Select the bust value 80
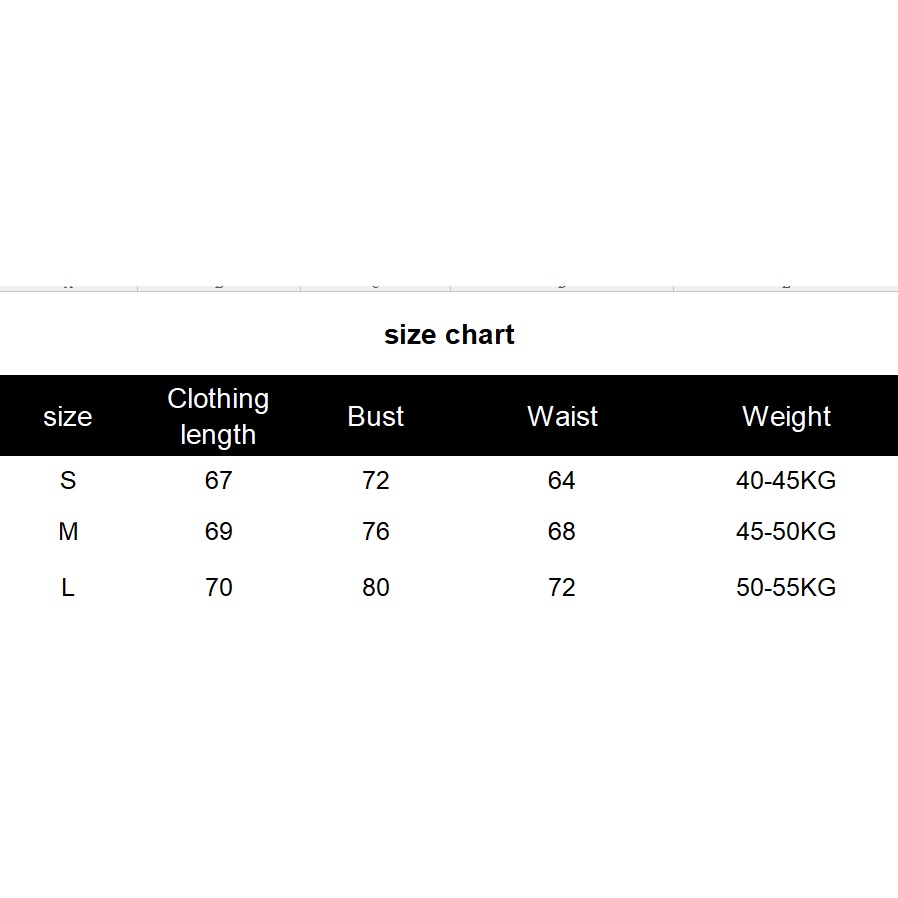The image size is (898, 898). [376, 588]
